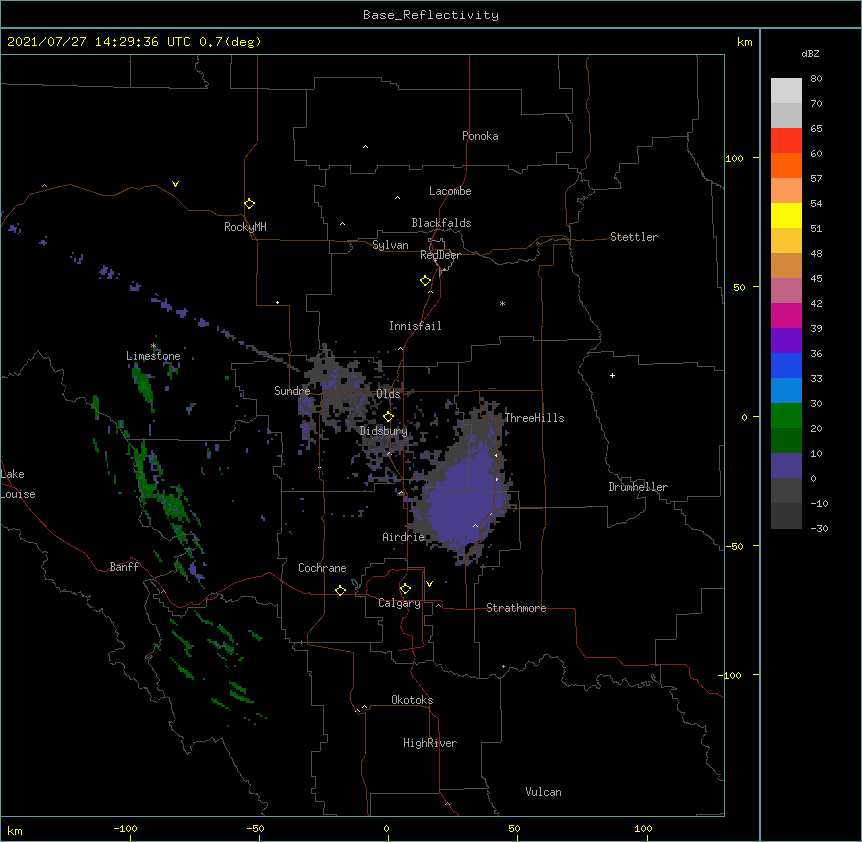
Task: Click the RockyMH label
Action: pyautogui.click(x=245, y=227)
